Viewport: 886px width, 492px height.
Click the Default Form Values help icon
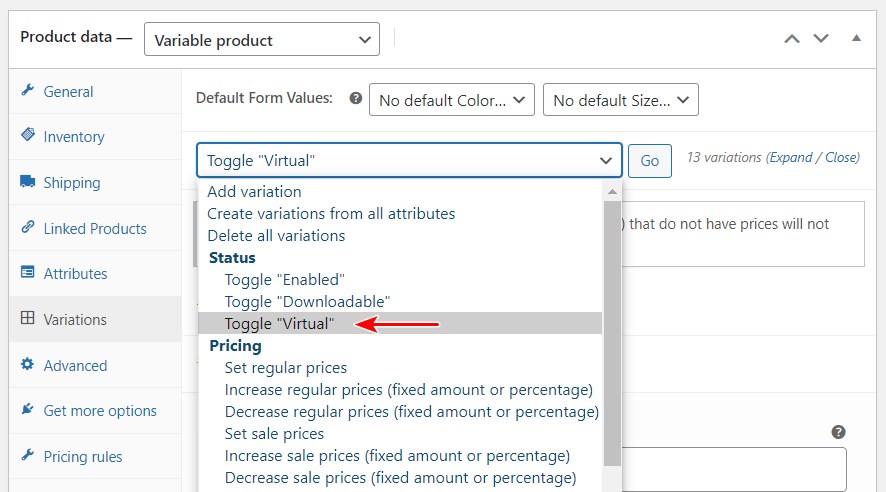pos(355,98)
